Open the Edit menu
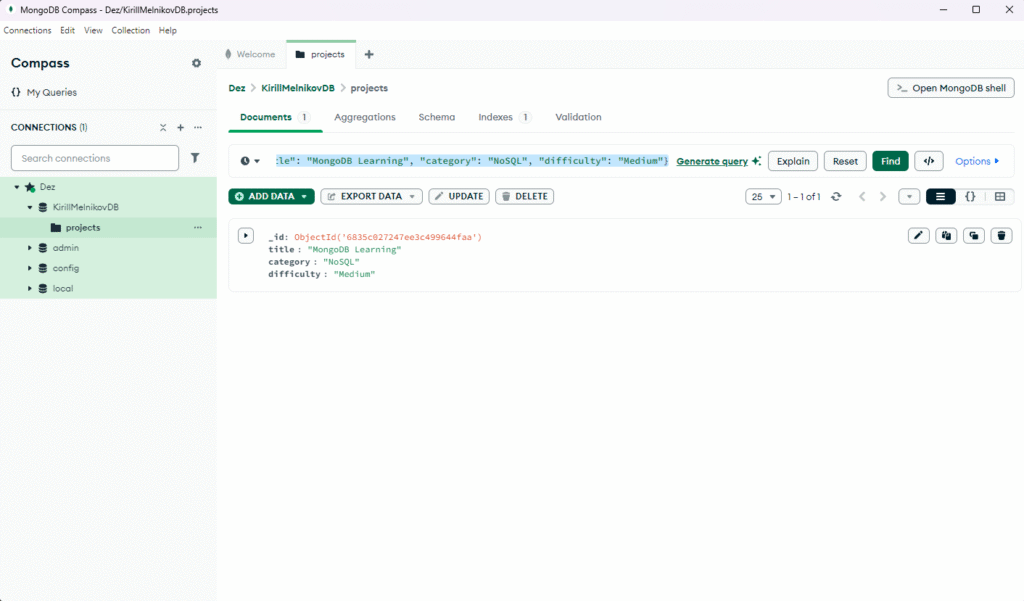Screen dimensions: 1024x601 tap(67, 30)
